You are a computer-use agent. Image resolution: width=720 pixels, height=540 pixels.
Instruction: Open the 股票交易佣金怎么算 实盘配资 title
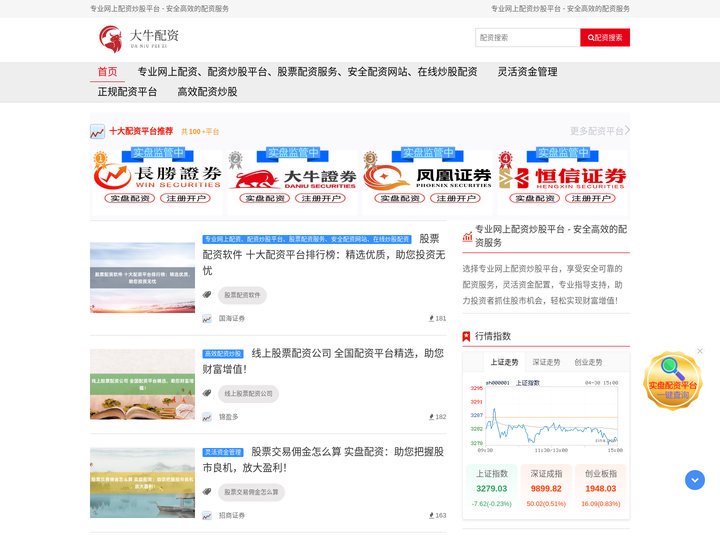(x=323, y=460)
